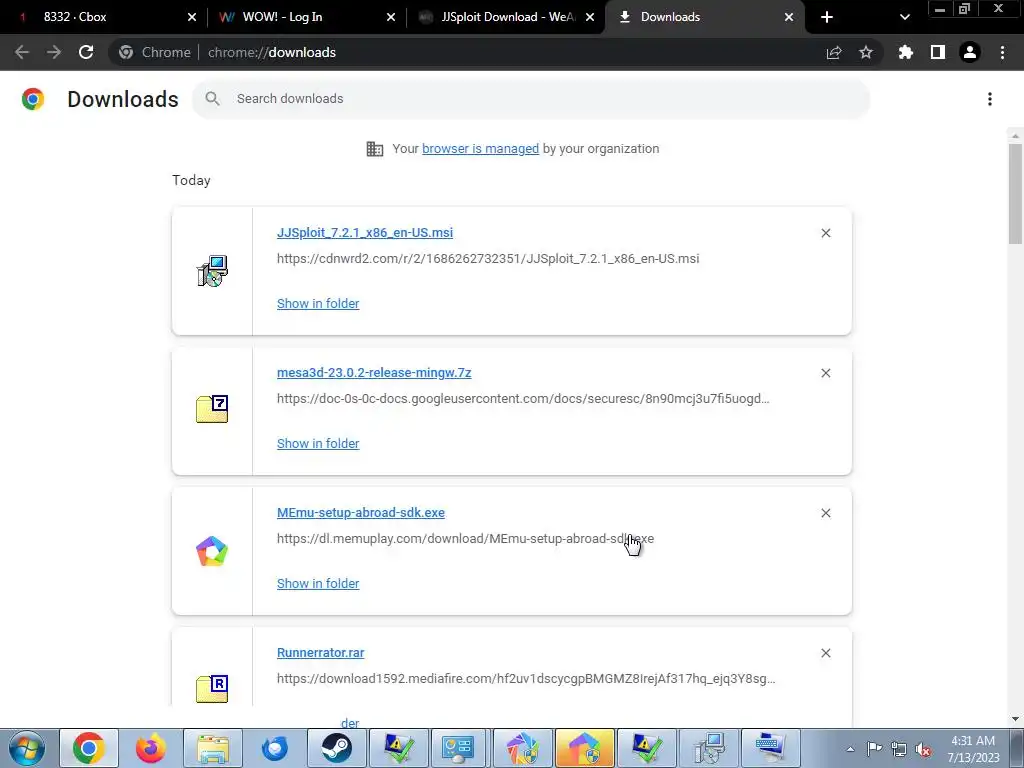Image resolution: width=1024 pixels, height=768 pixels.
Task: Click the googleusercontent mesa3d source URL
Action: [x=523, y=398]
